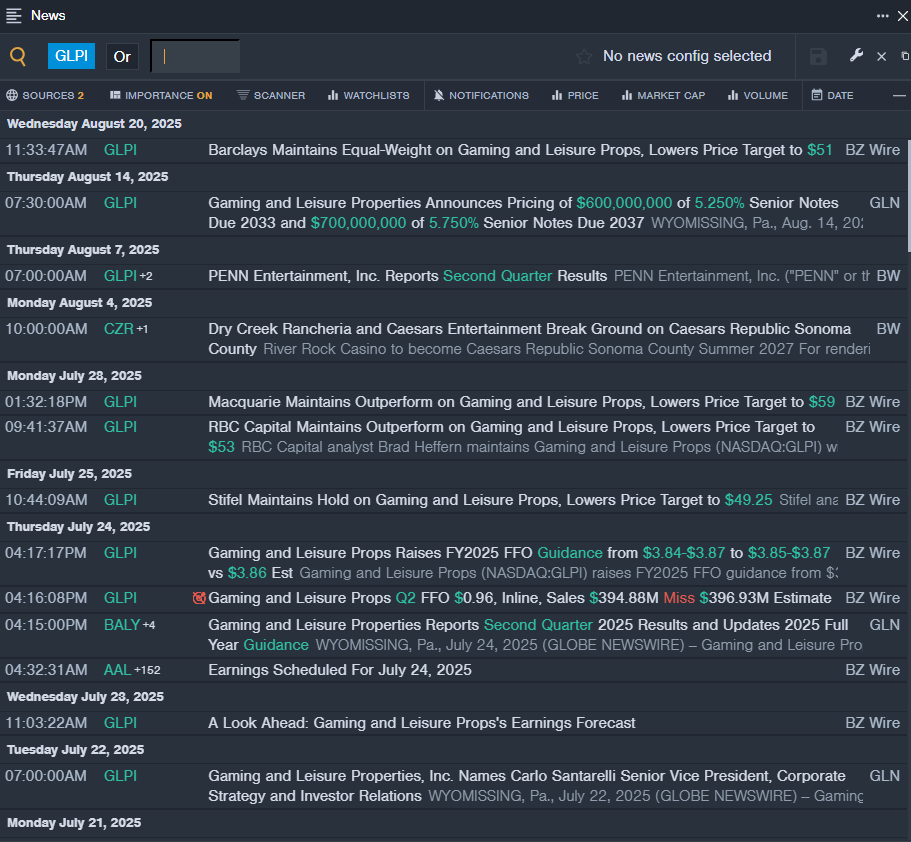
Task: Open the Sources filter
Action: [45, 95]
